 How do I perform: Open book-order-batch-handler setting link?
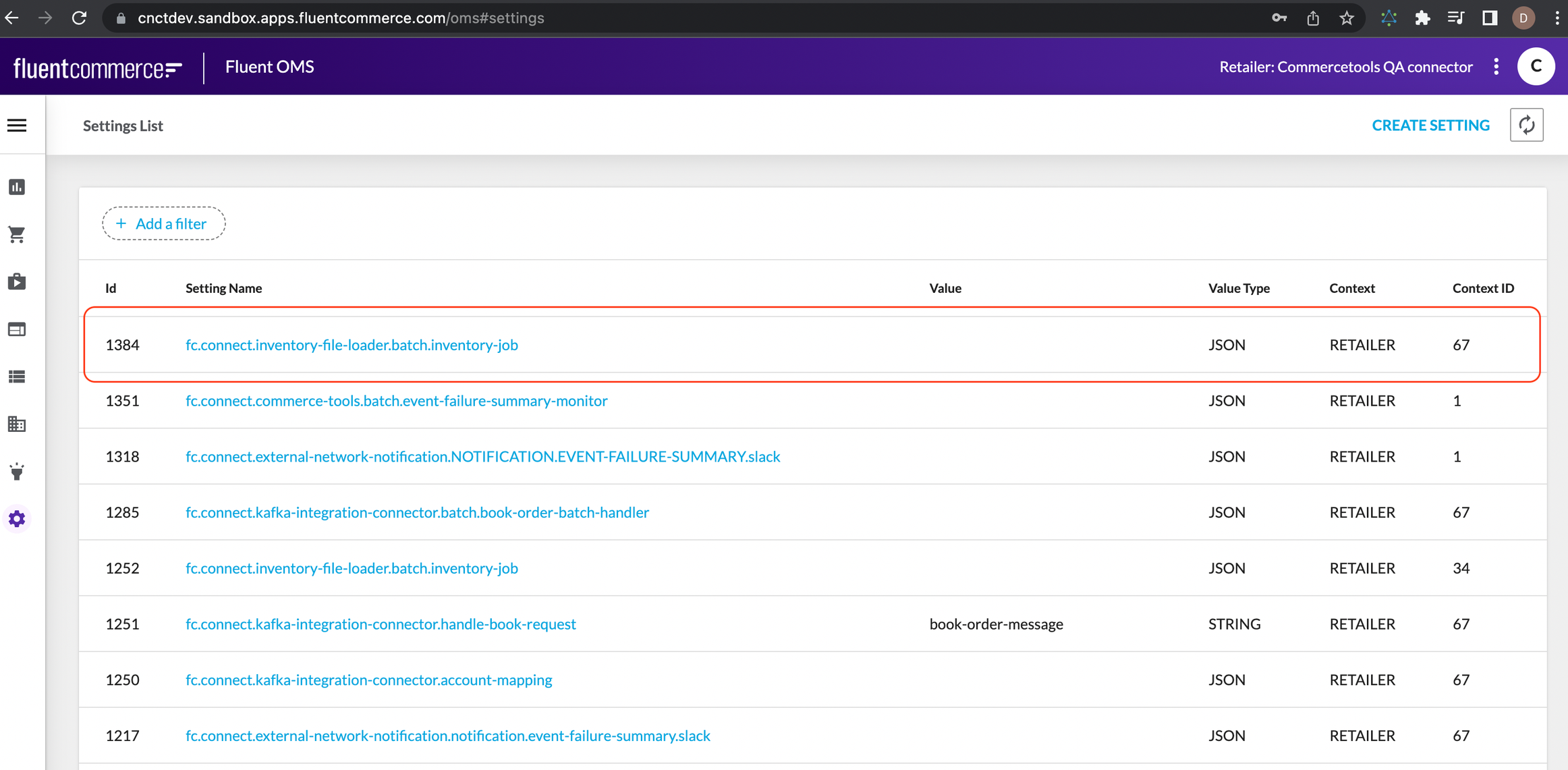point(417,512)
